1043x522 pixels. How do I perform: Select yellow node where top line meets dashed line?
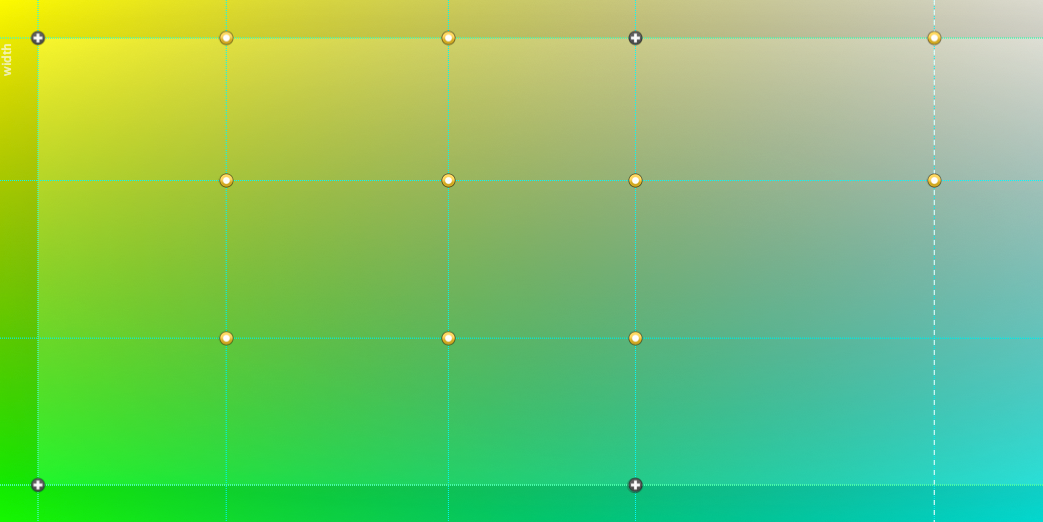click(934, 38)
